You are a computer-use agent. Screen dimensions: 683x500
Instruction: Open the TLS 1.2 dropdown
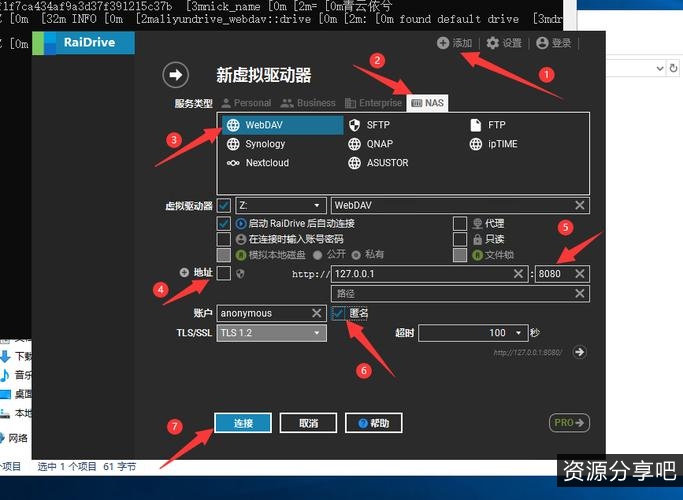(271, 333)
